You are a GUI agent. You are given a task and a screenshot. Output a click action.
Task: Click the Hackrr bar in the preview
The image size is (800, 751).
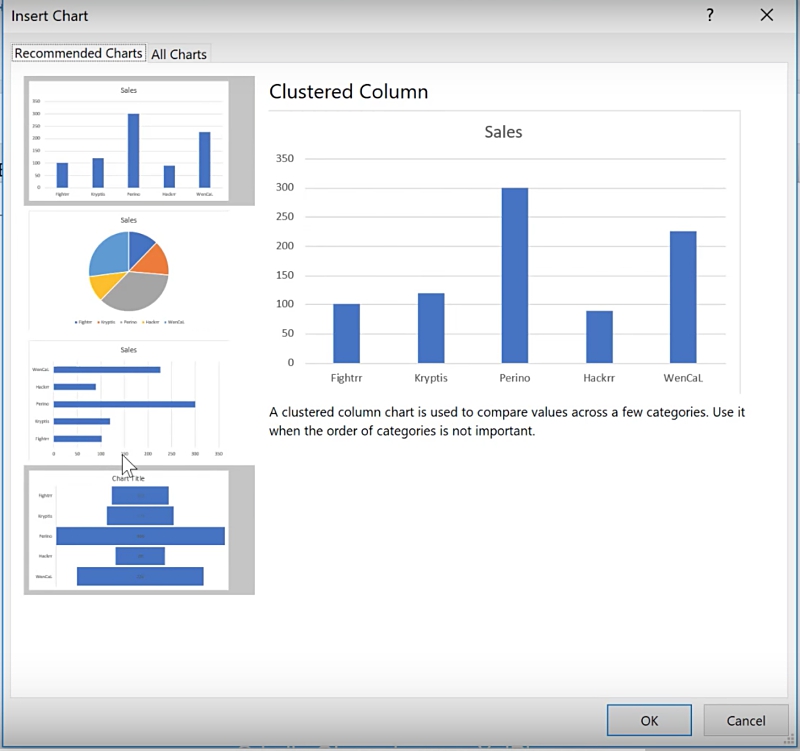pyautogui.click(x=599, y=337)
